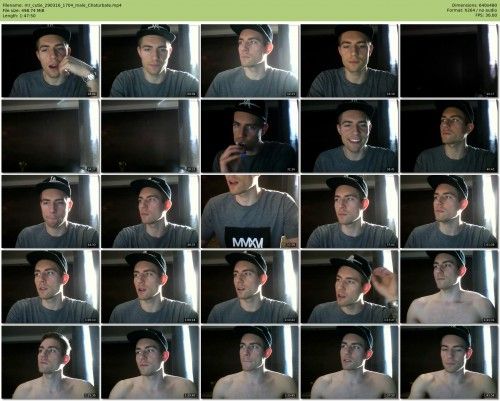Open first thumbnail of third row

point(50,212)
